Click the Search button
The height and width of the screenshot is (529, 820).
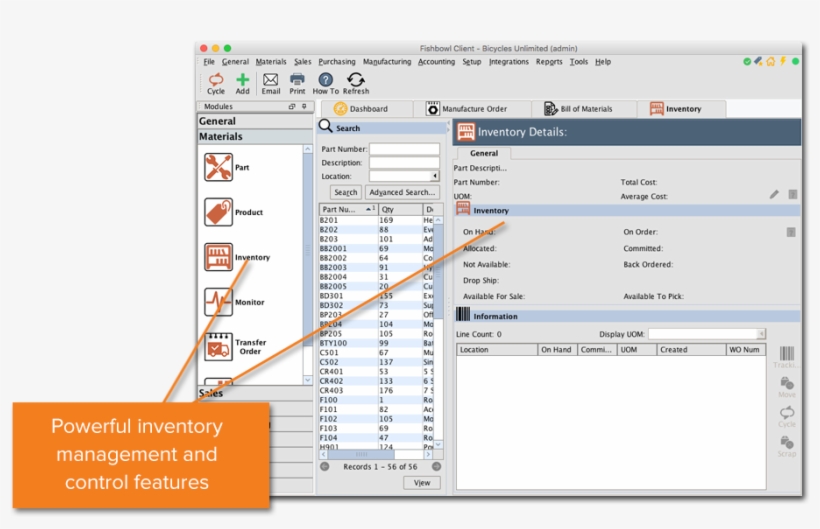[x=346, y=192]
